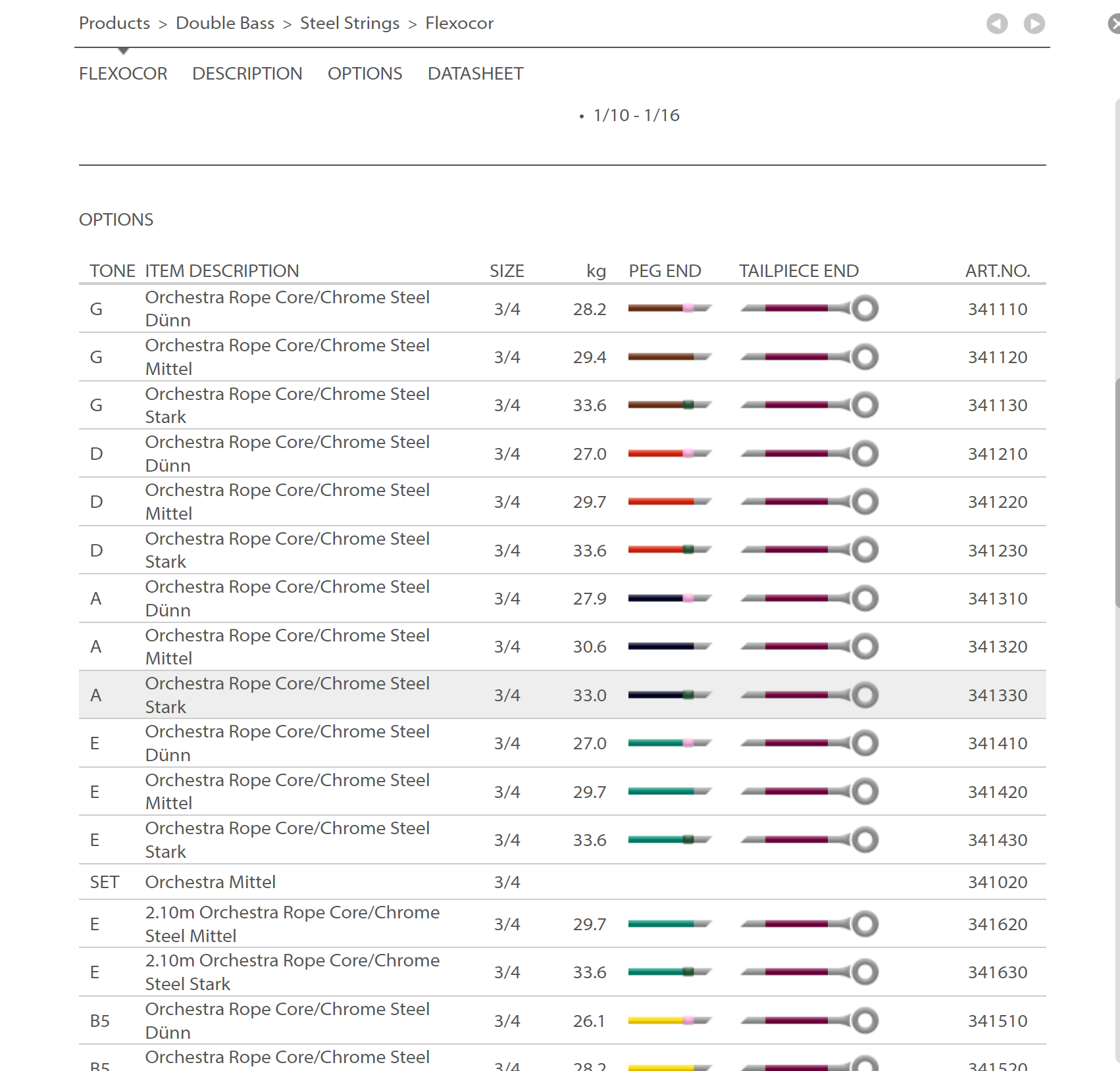Navigate to the Double Bass breadcrumb
The image size is (1120, 1071).
point(225,23)
